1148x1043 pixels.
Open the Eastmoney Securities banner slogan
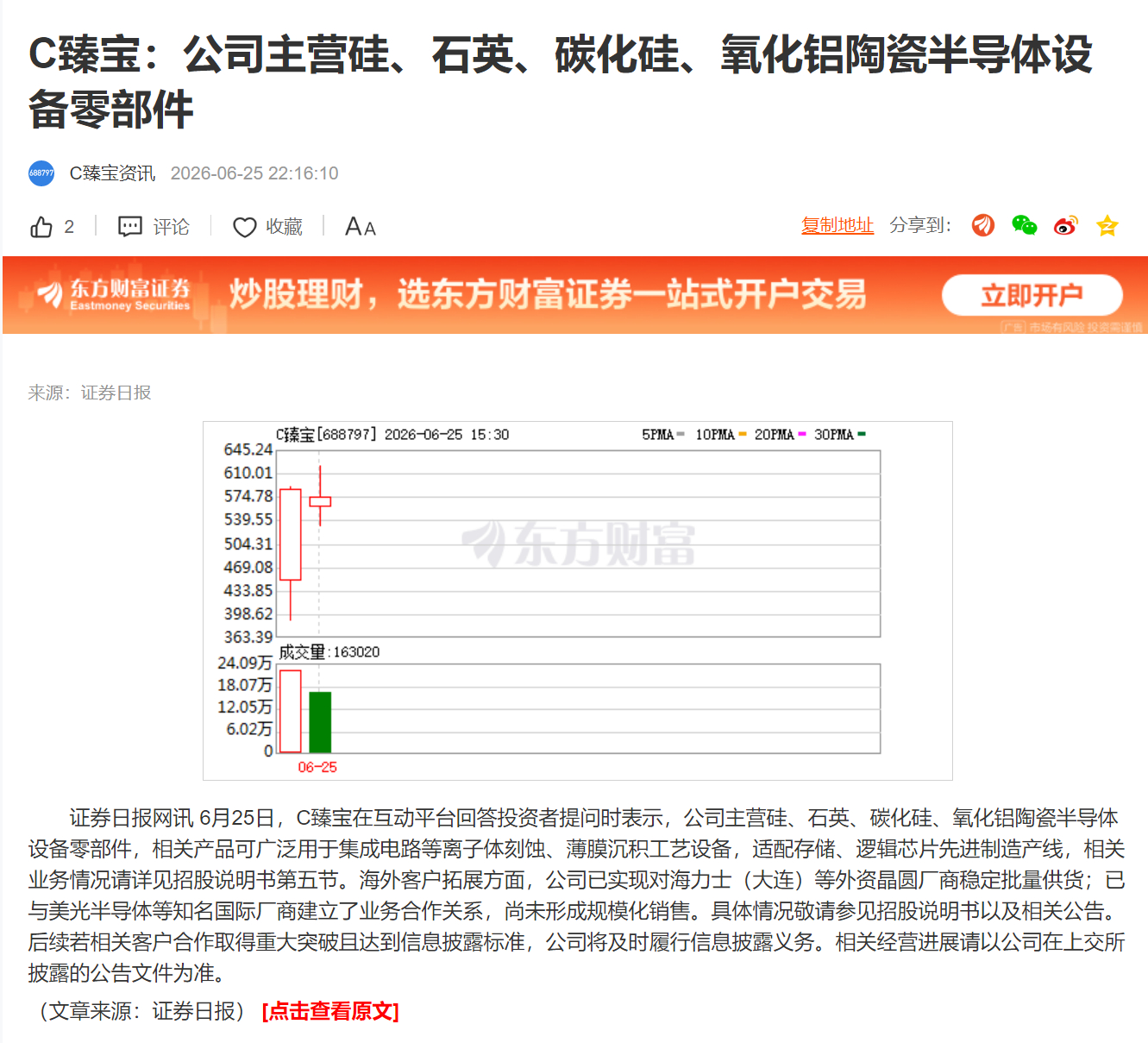tap(548, 295)
